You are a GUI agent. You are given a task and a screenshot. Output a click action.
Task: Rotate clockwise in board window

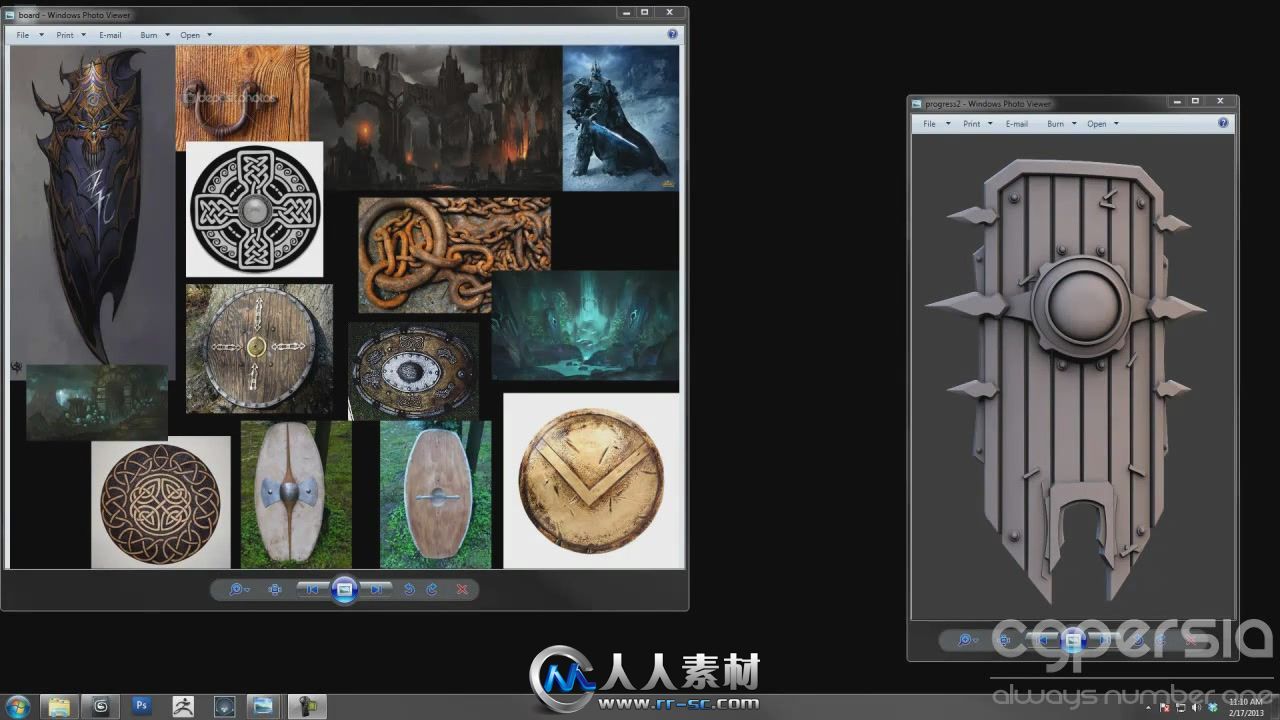tap(432, 590)
